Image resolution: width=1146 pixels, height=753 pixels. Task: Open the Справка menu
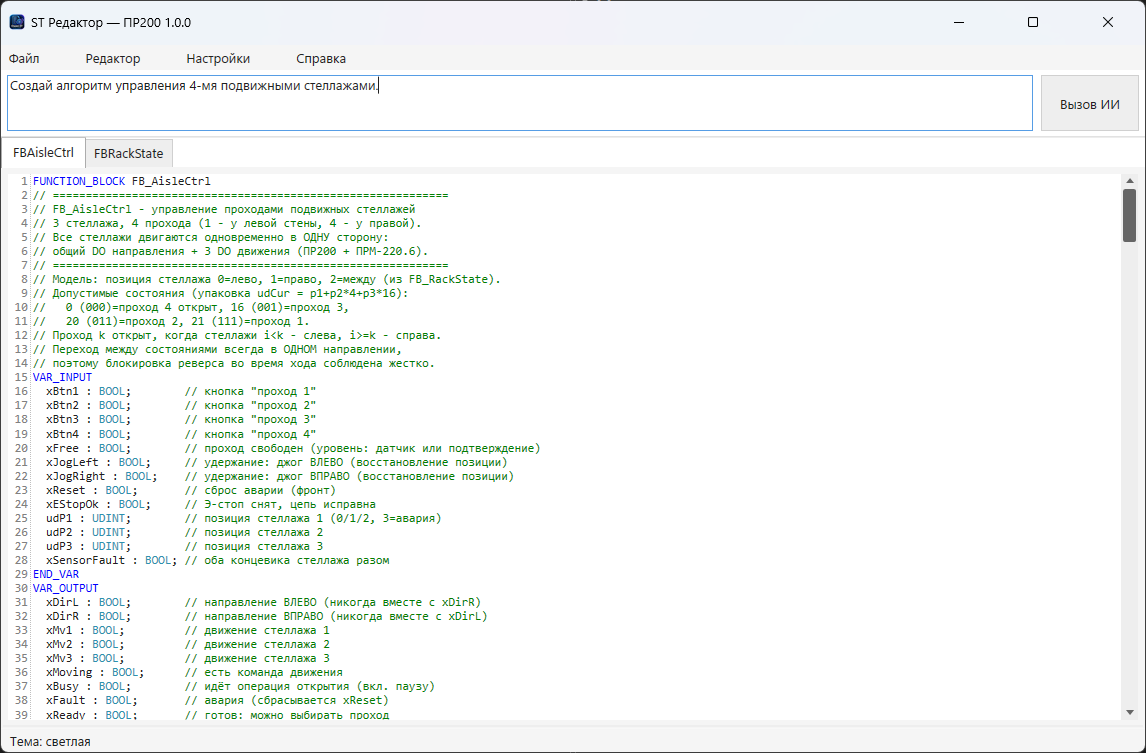pyautogui.click(x=321, y=58)
